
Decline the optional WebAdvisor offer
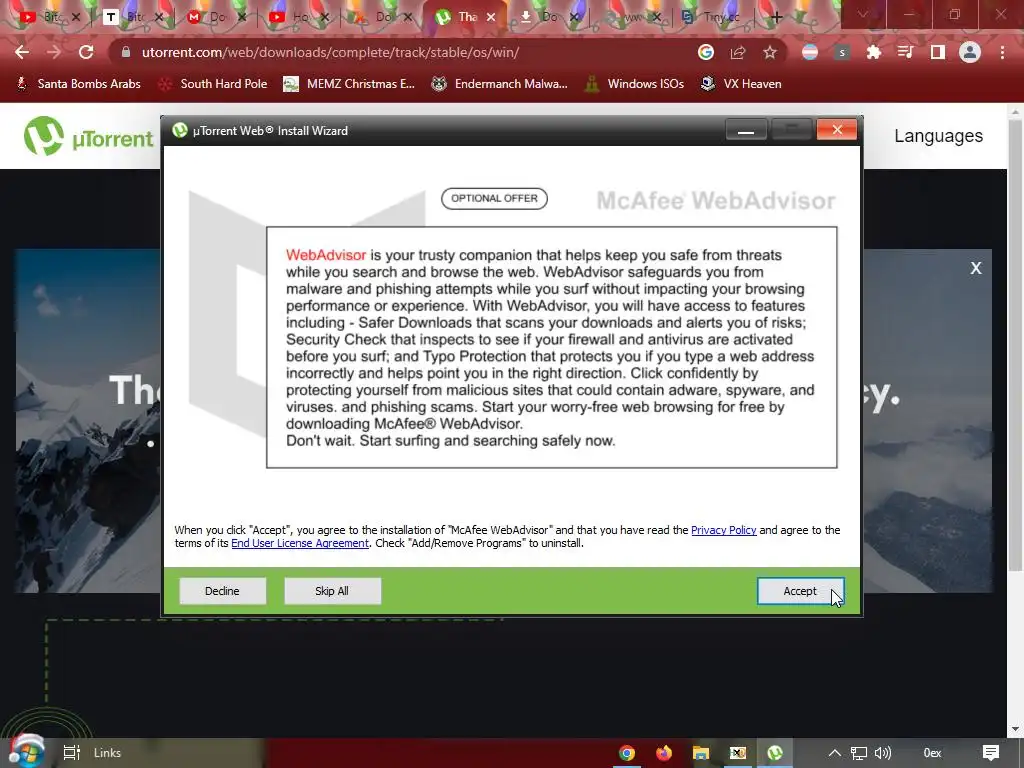click(x=222, y=591)
